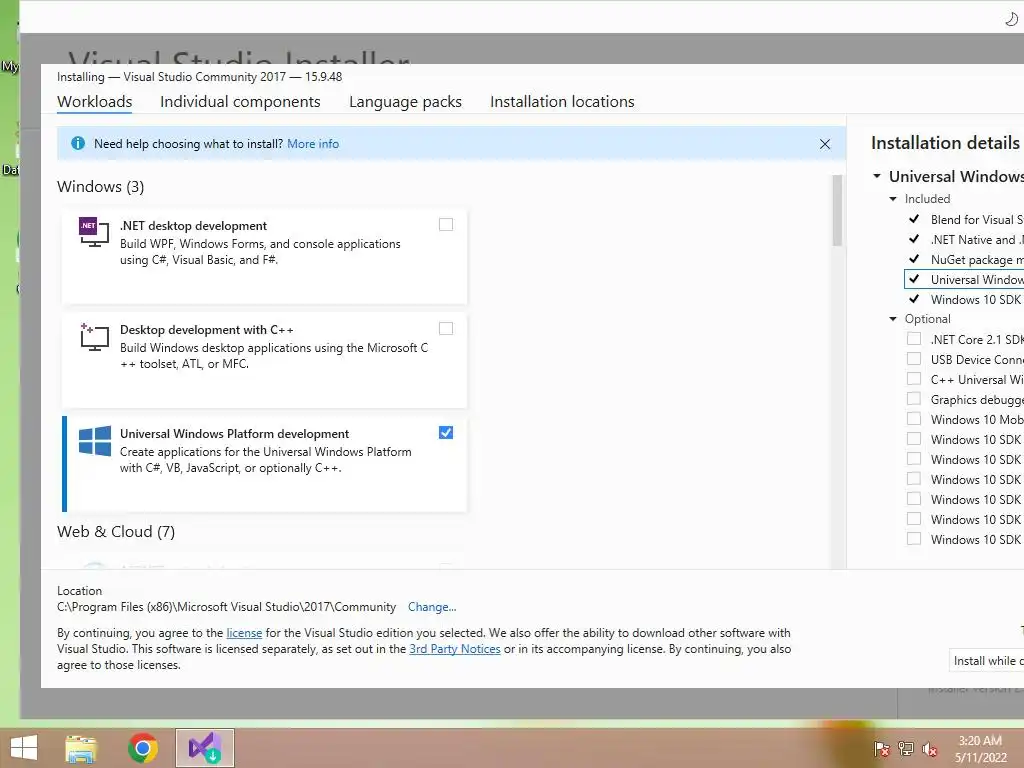
Task: Select the highlighted Universal Windows included item
Action: coord(965,280)
